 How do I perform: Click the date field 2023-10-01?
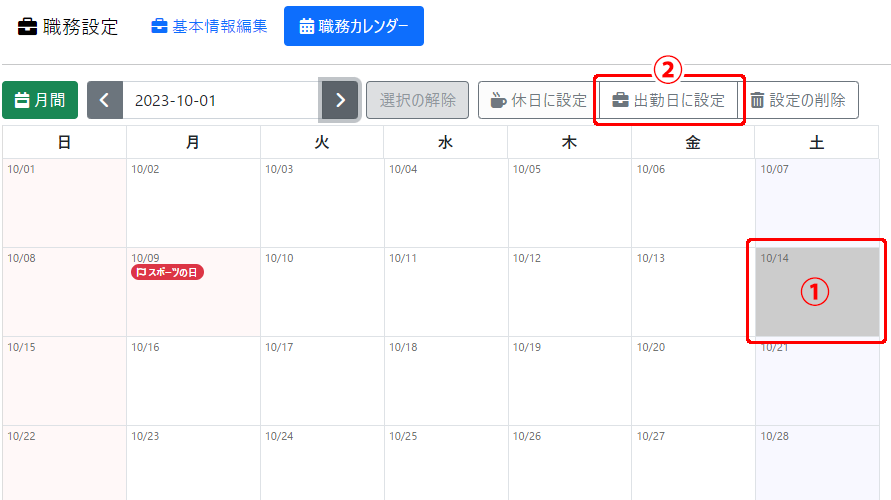[222, 101]
